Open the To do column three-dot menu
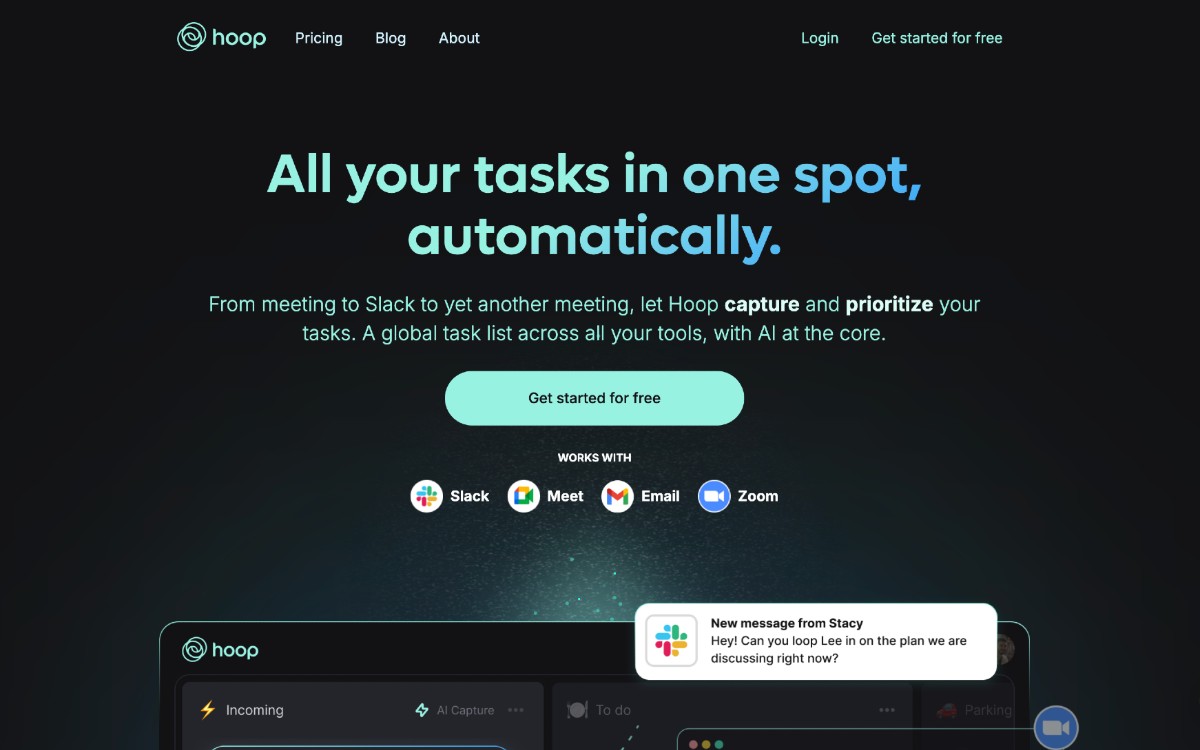 (x=887, y=710)
